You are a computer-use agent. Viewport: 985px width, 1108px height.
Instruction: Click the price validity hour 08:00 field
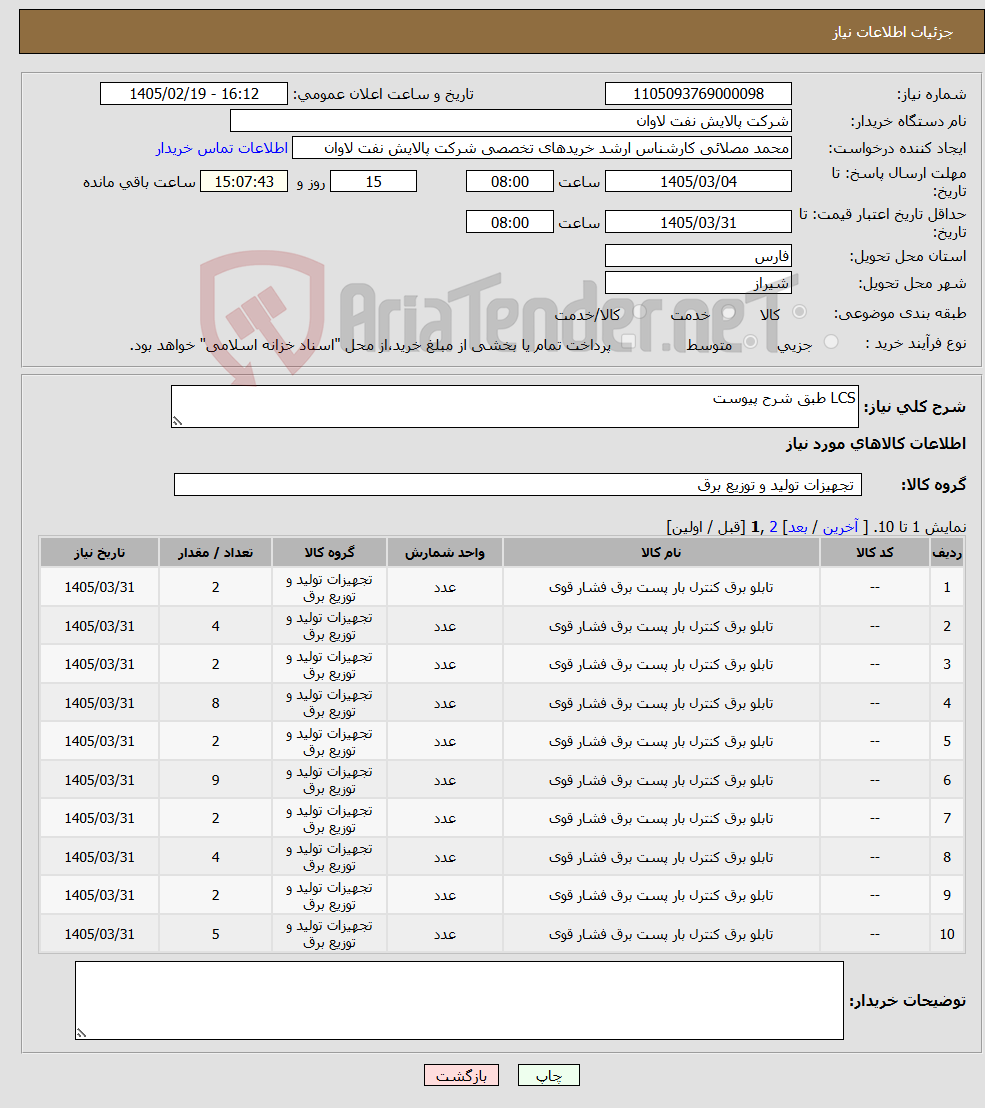pyautogui.click(x=509, y=223)
